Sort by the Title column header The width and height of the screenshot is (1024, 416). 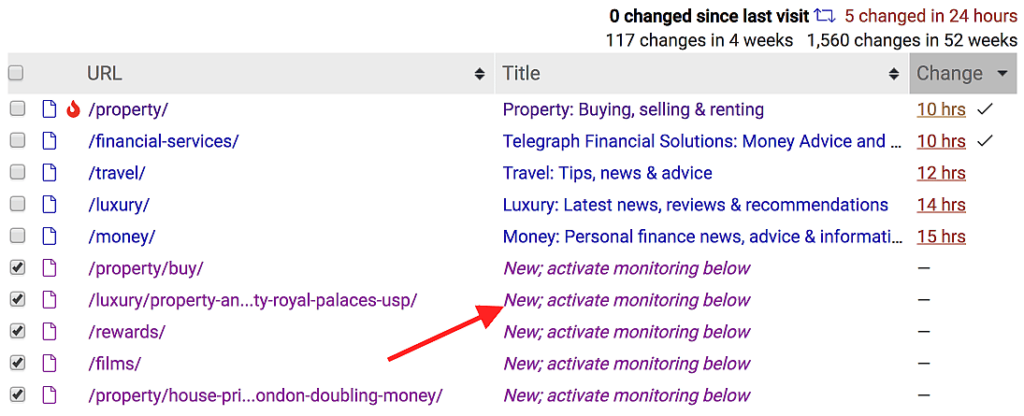coord(521,73)
